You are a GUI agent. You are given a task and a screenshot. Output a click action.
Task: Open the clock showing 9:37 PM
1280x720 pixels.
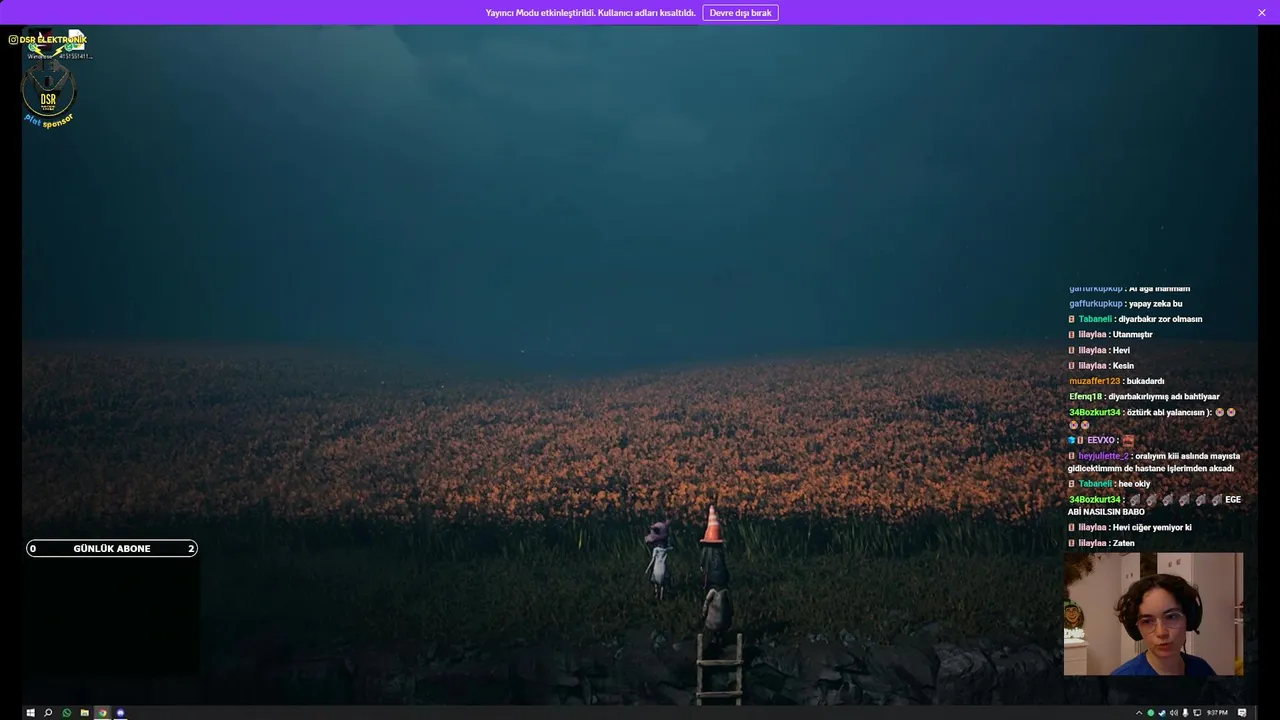click(1217, 713)
